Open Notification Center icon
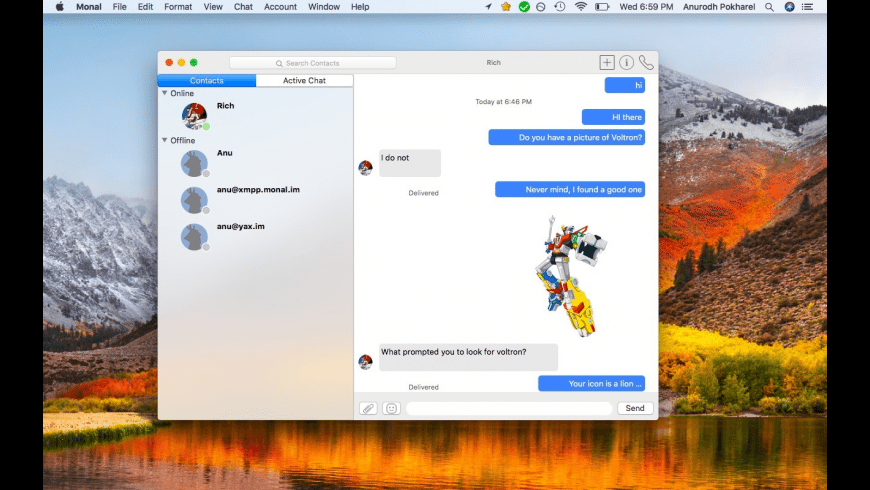 click(x=807, y=7)
